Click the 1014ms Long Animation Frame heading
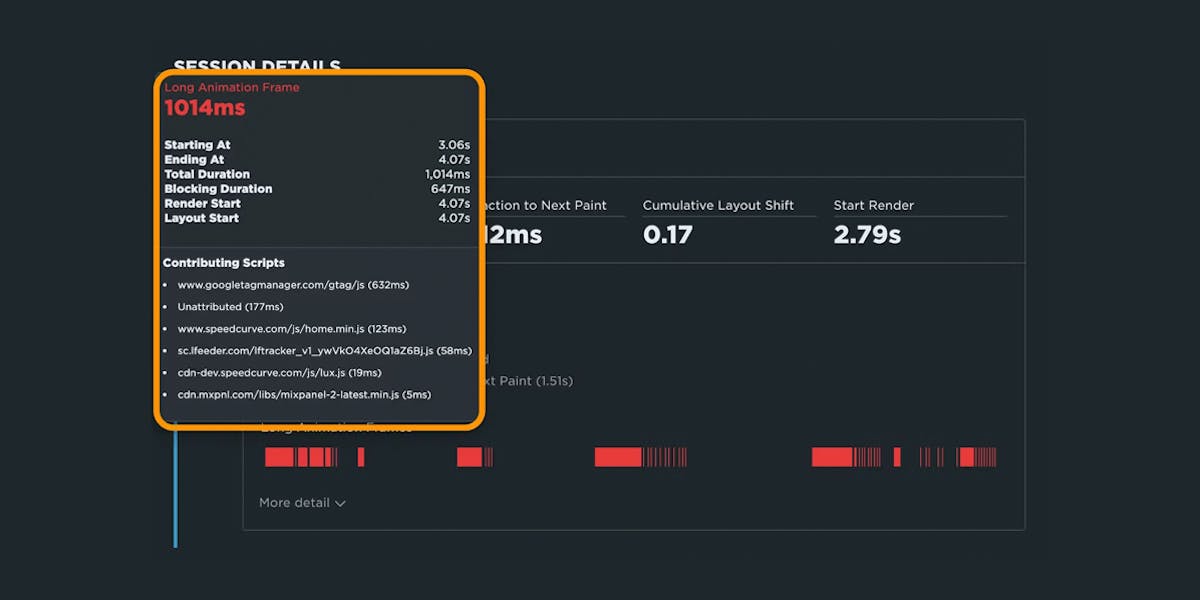This screenshot has width=1200, height=600. pyautogui.click(x=204, y=108)
